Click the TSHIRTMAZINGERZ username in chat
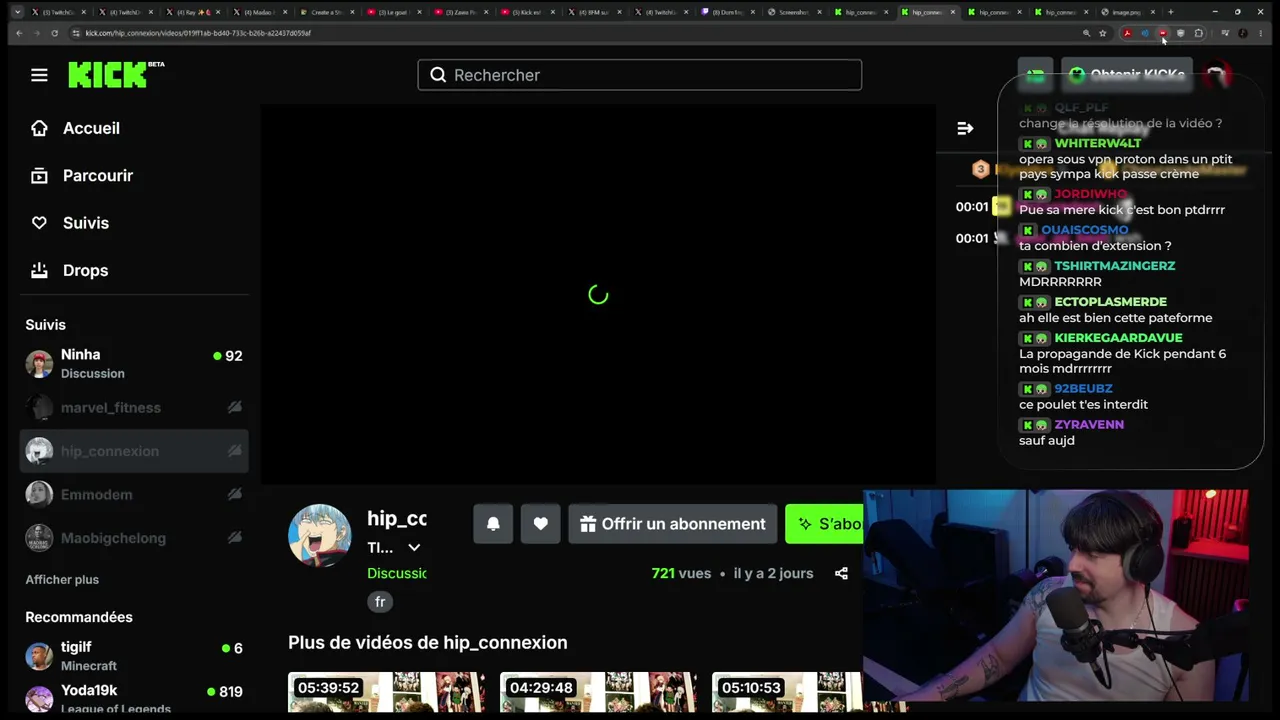Viewport: 1280px width, 720px height. click(1115, 266)
